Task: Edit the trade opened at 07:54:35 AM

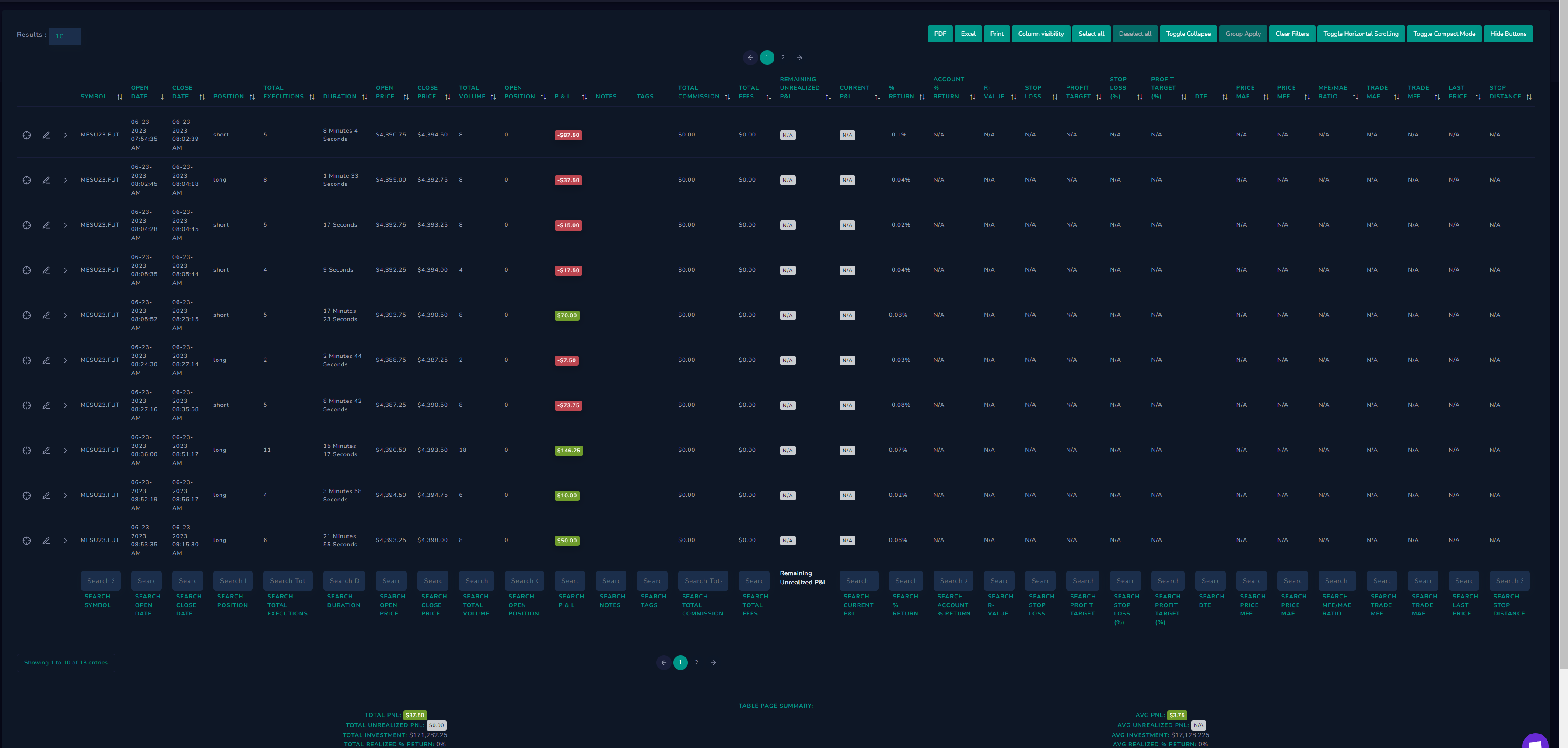Action: 46,135
